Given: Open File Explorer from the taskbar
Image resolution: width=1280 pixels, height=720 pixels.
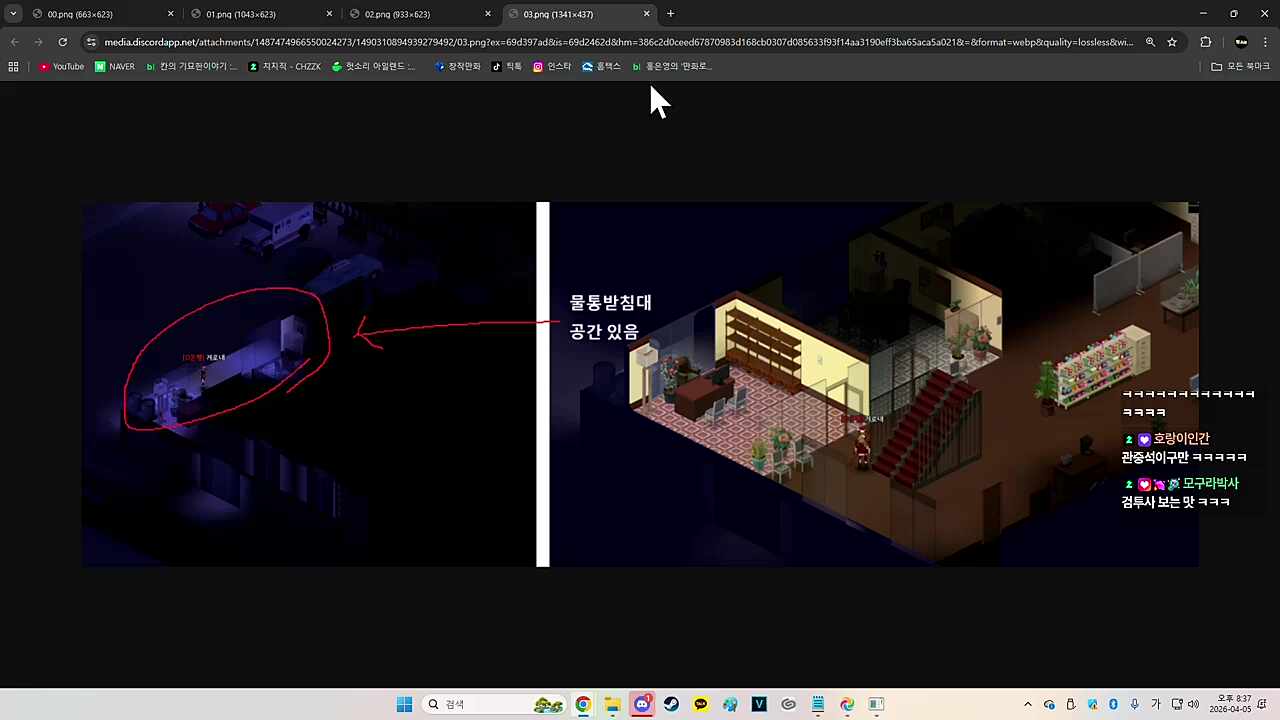Looking at the screenshot, I should click(x=612, y=704).
